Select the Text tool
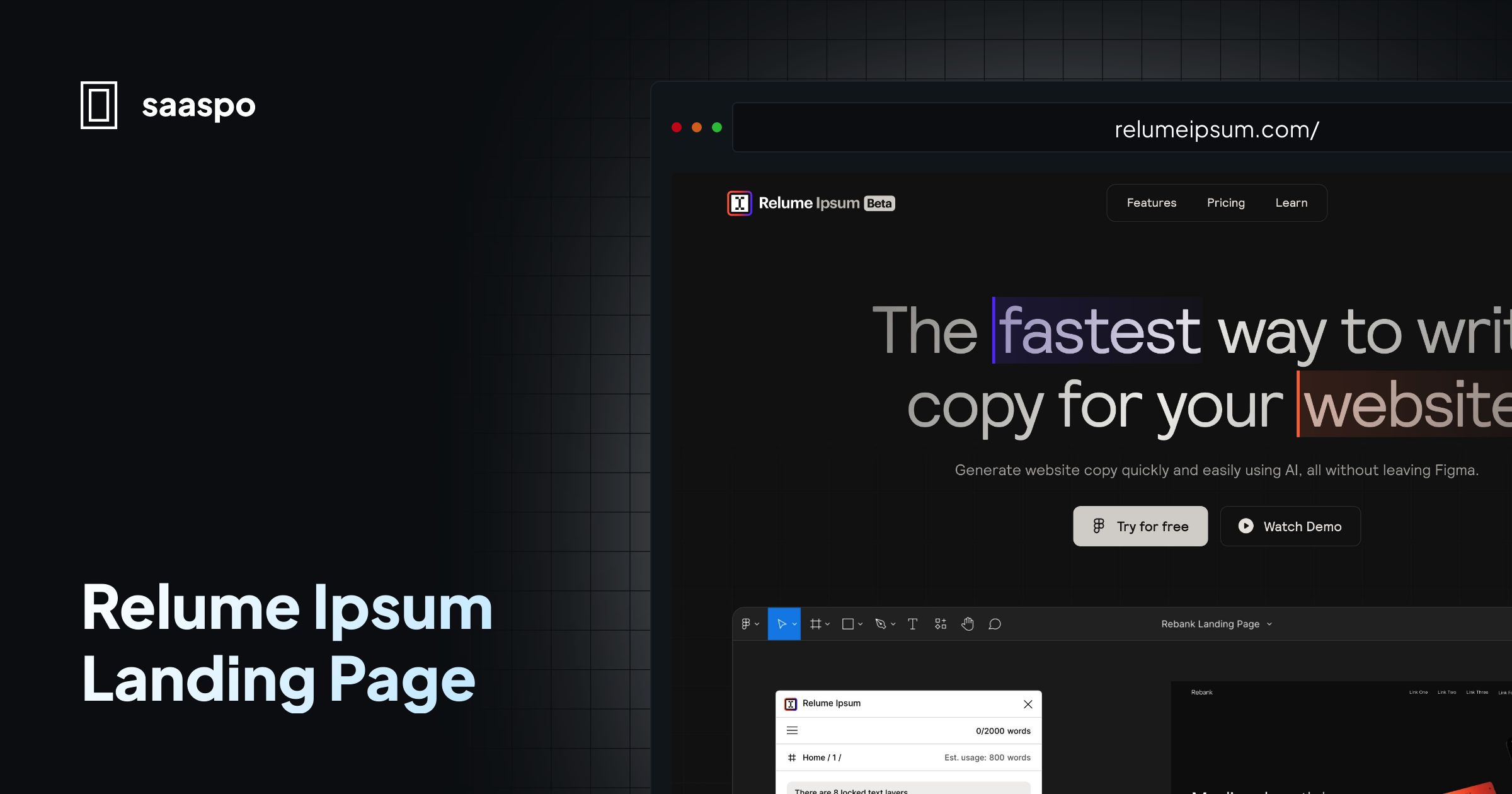This screenshot has width=1512, height=794. tap(912, 624)
